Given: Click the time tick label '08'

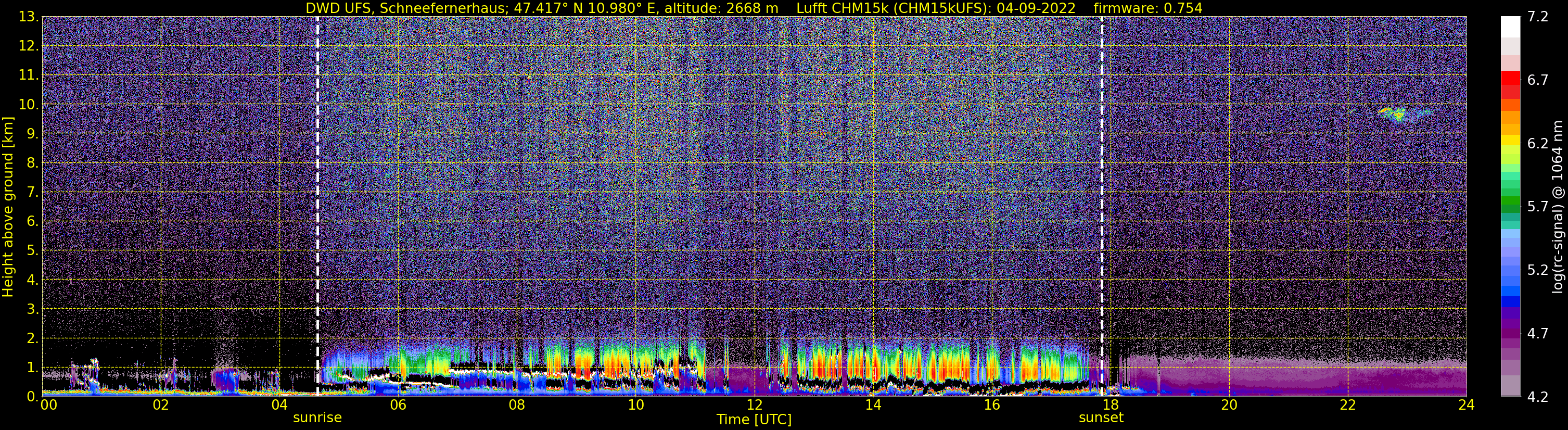Looking at the screenshot, I should (517, 405).
